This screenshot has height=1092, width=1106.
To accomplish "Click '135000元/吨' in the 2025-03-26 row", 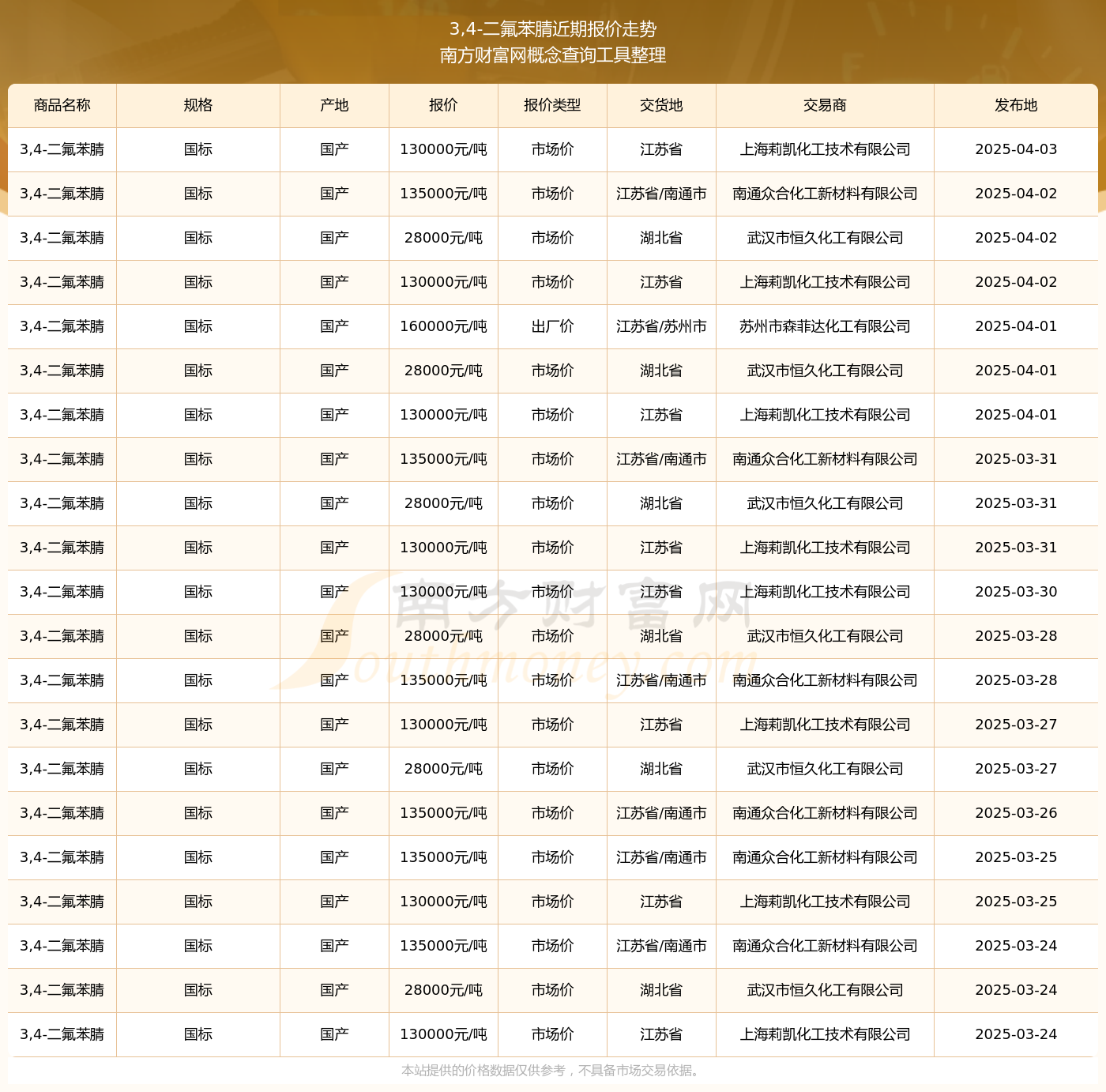I will point(443,813).
